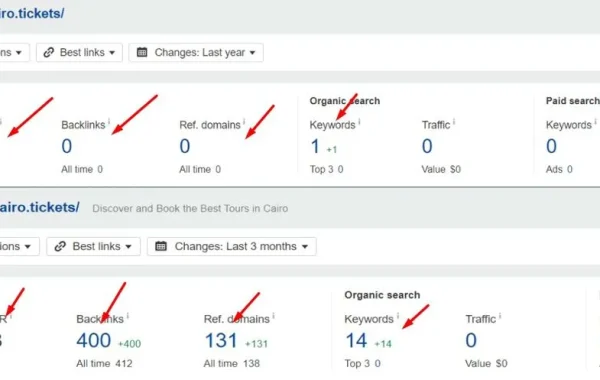Image resolution: width=600 pixels, height=380 pixels.
Task: Open the 14 organic keywords value
Action: pos(356,340)
